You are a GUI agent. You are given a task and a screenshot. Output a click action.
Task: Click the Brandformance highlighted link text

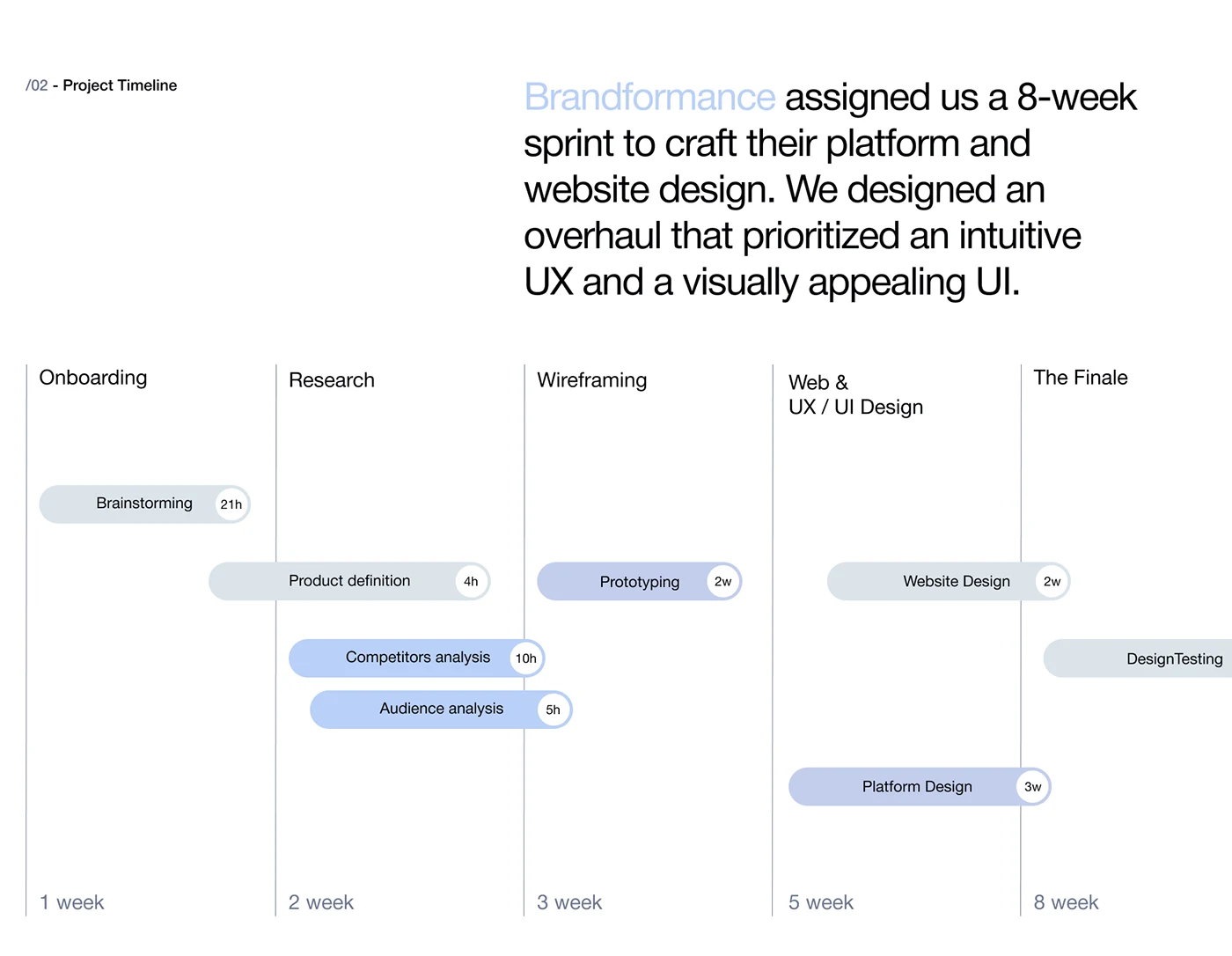(x=649, y=98)
